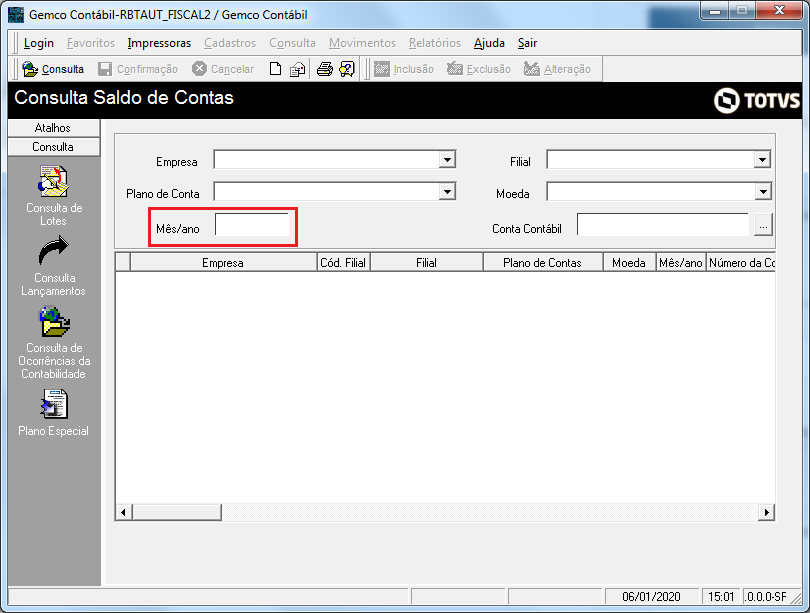Viewport: 810px width, 613px height.
Task: Click the 06/01/2020 date in status bar
Action: pyautogui.click(x=651, y=597)
